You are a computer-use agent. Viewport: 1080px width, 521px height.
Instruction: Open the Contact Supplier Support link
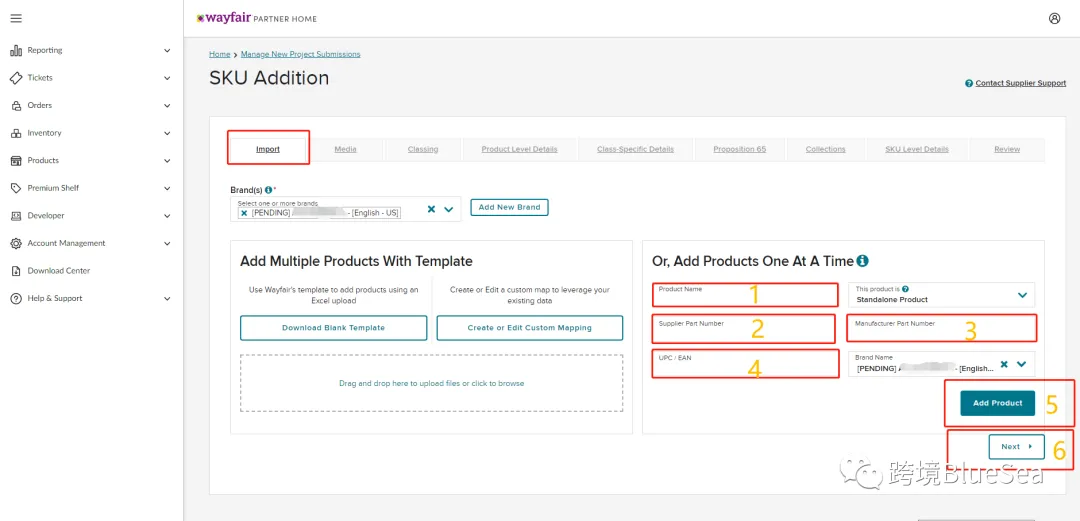1021,83
